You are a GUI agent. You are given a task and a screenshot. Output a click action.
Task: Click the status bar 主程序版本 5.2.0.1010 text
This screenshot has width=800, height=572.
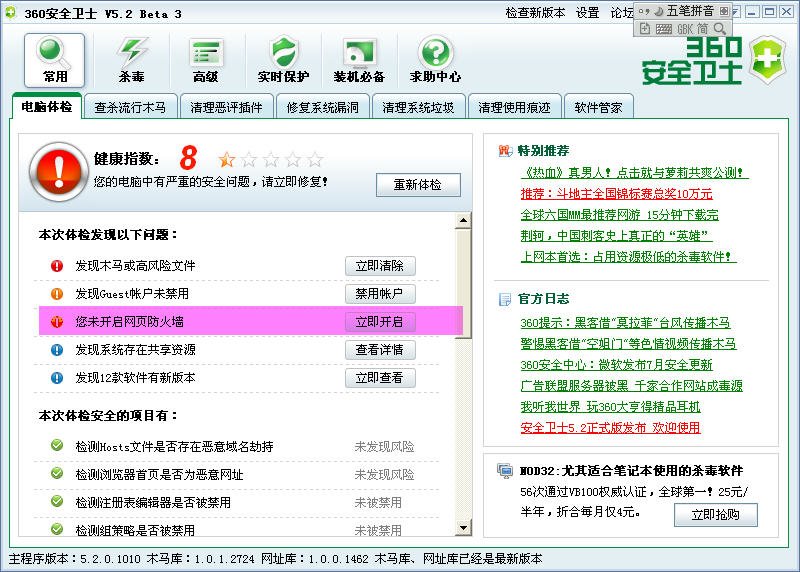[x=74, y=559]
